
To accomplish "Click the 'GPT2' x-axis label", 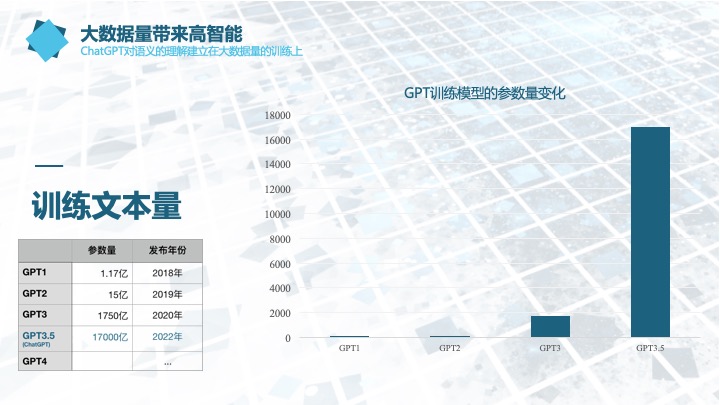I will coord(450,348).
